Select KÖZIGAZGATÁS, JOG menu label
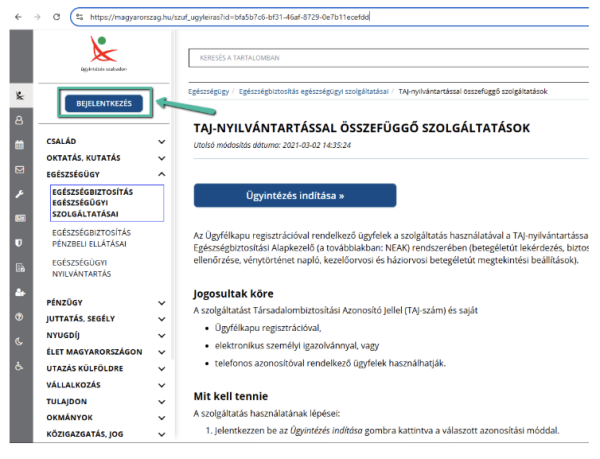600x459 pixels. point(85,434)
